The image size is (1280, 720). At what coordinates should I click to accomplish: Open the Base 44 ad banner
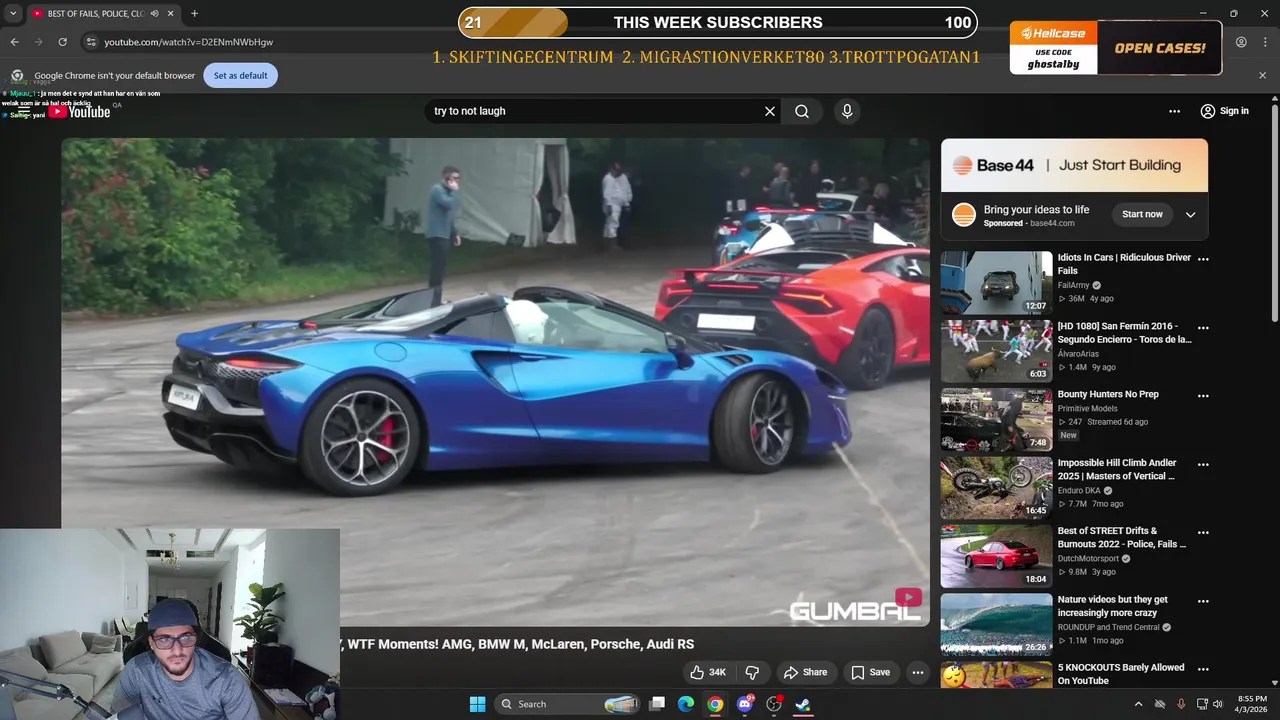1074,165
